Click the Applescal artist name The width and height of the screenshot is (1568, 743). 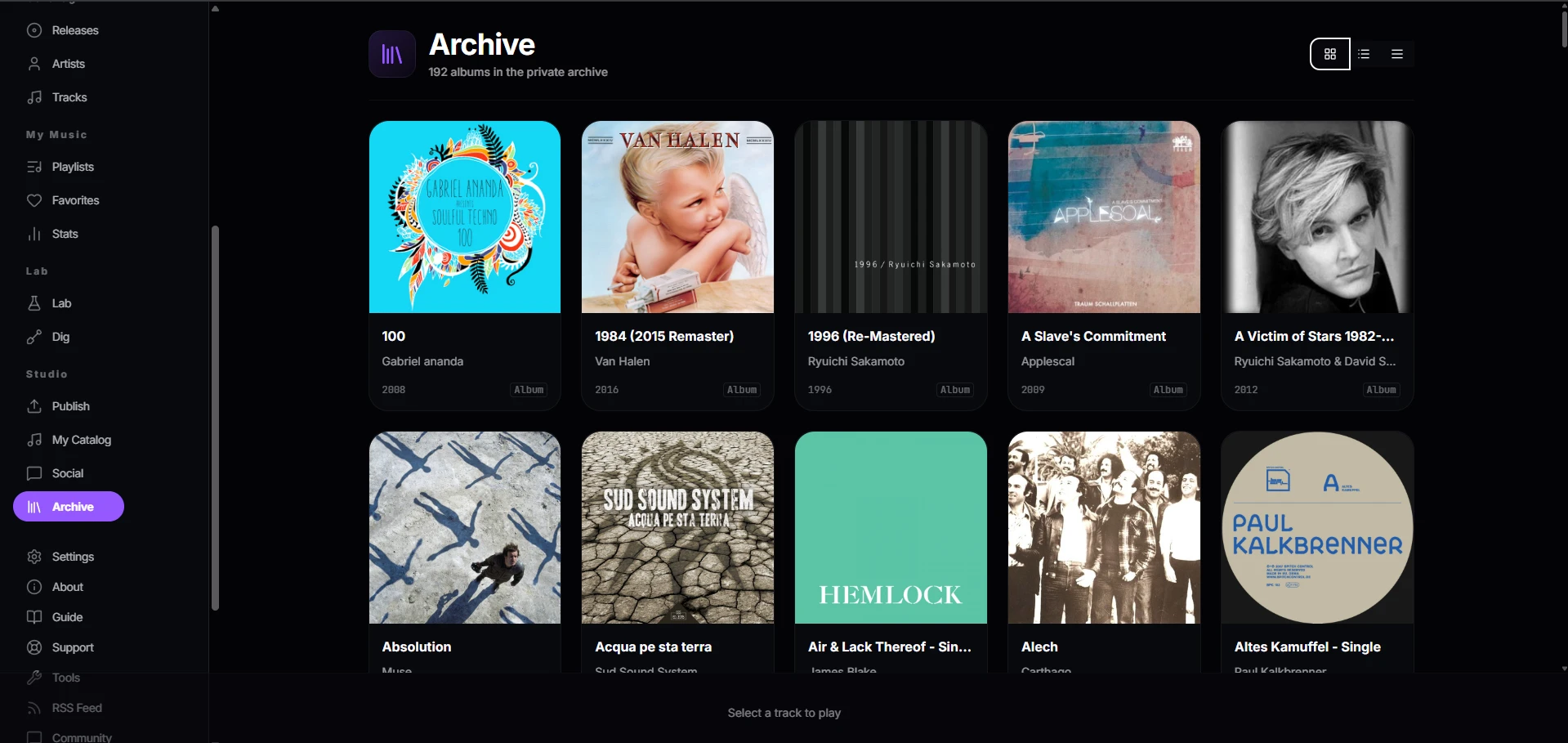click(1048, 361)
